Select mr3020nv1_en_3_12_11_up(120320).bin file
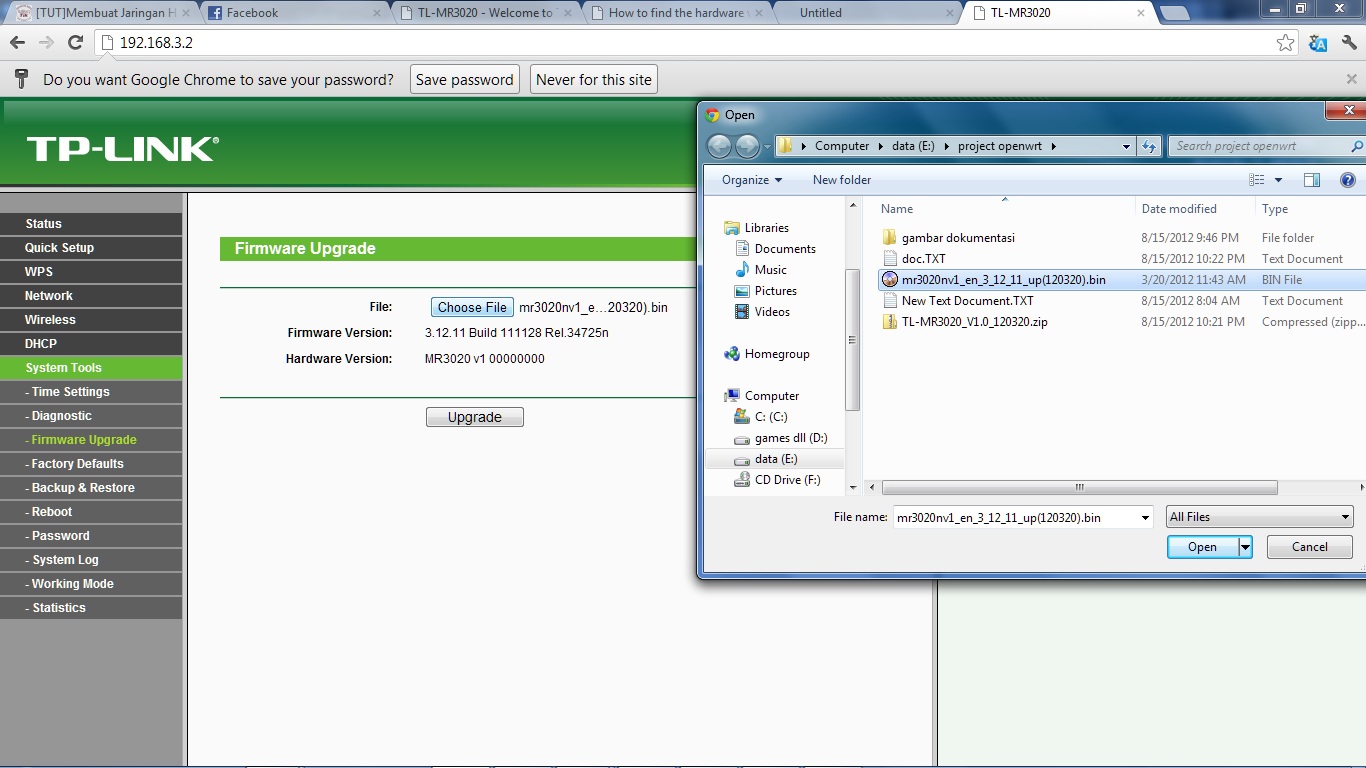This screenshot has height=768, width=1366. [x=1003, y=280]
